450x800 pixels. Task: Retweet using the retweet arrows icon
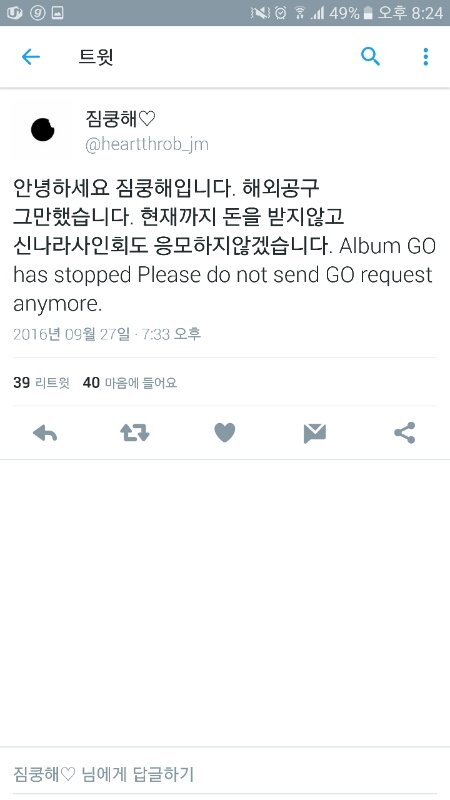[135, 433]
